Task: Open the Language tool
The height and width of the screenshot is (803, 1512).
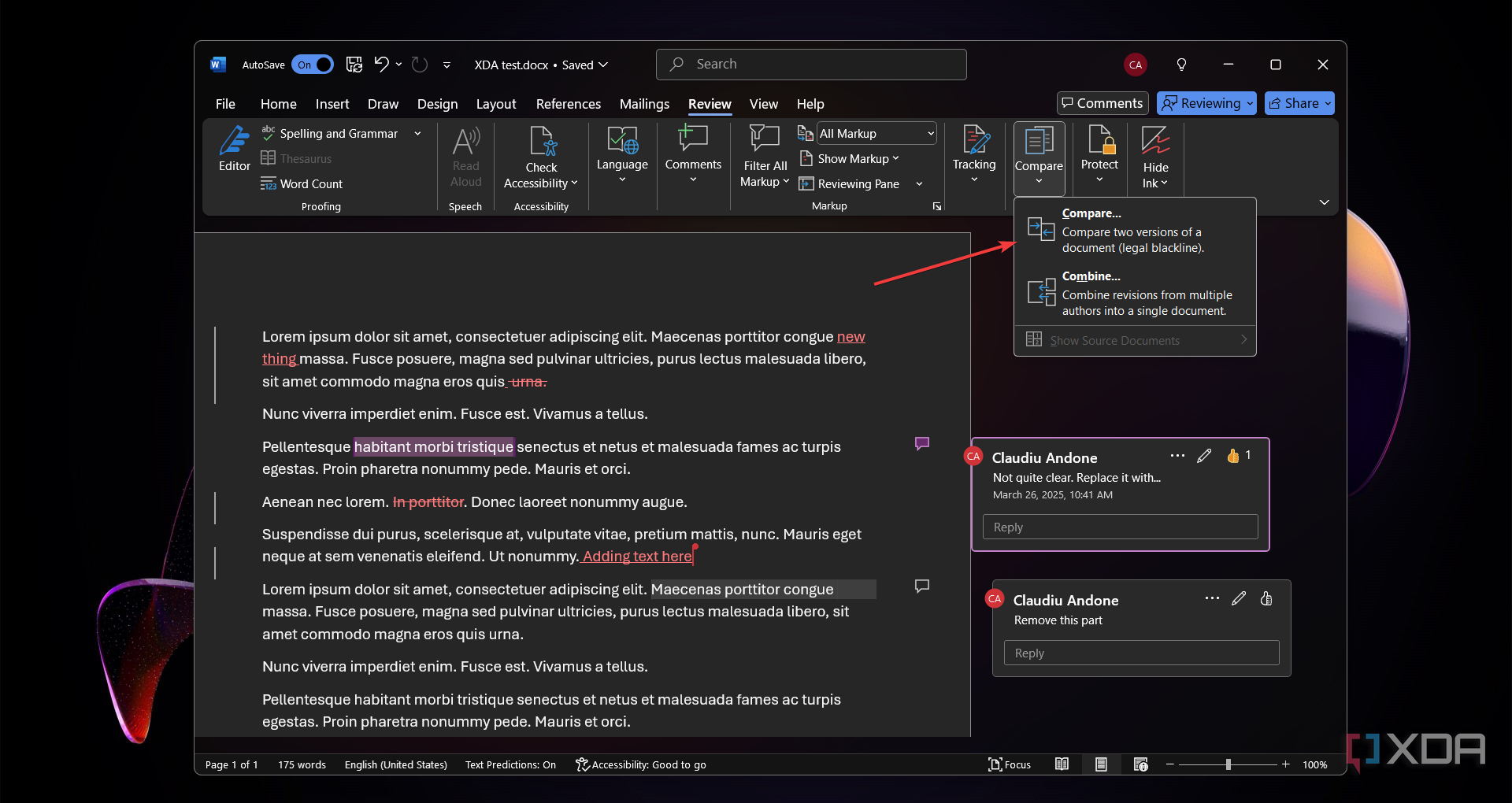Action: [x=622, y=155]
